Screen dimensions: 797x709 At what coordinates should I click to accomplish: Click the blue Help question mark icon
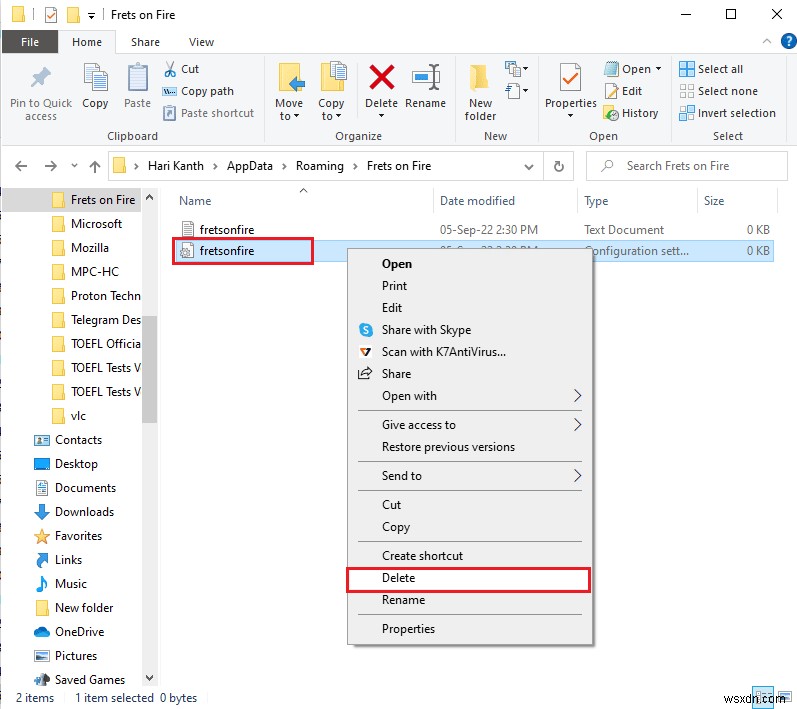pos(788,41)
